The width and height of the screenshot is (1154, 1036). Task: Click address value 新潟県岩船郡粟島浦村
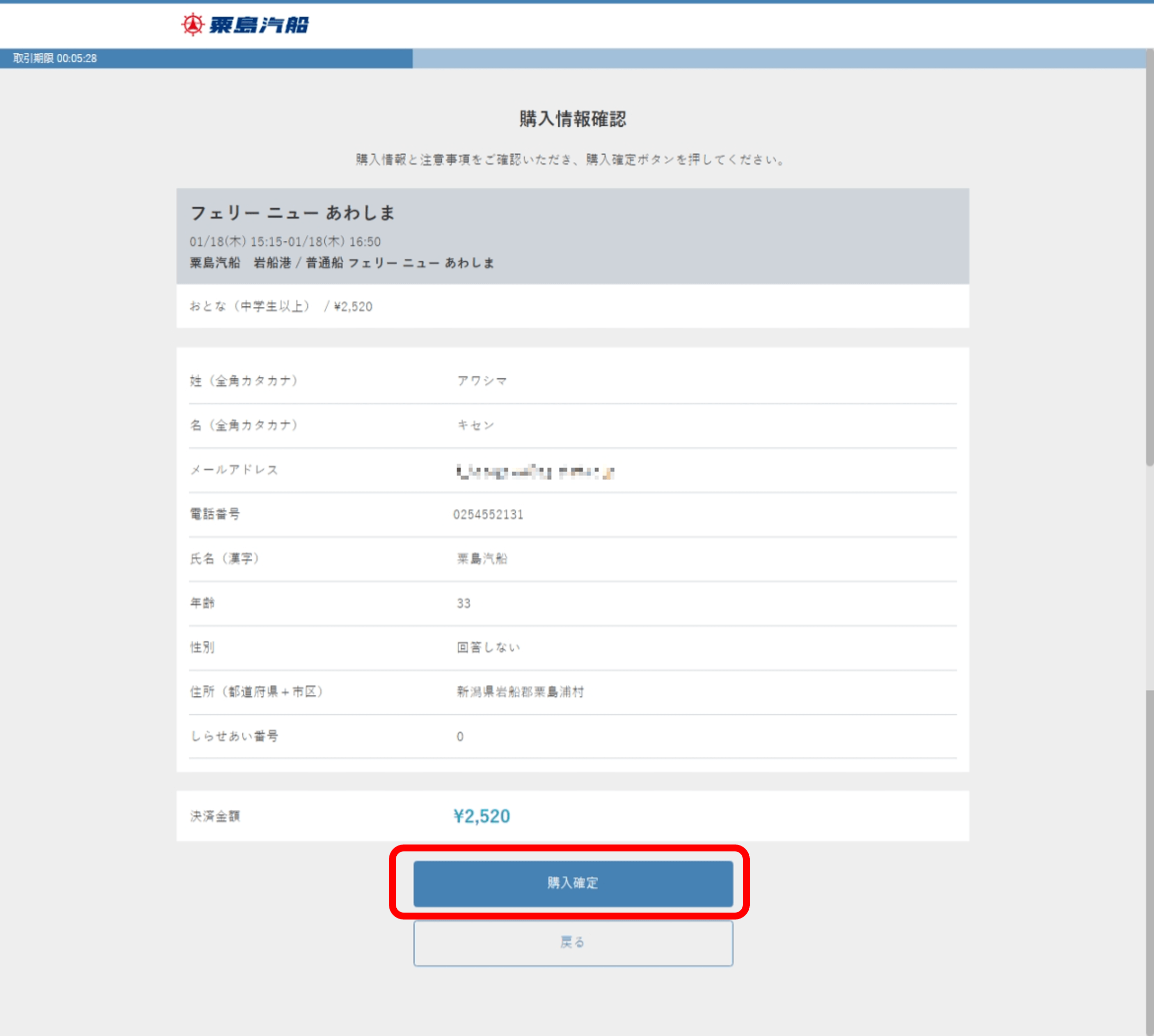coord(520,691)
